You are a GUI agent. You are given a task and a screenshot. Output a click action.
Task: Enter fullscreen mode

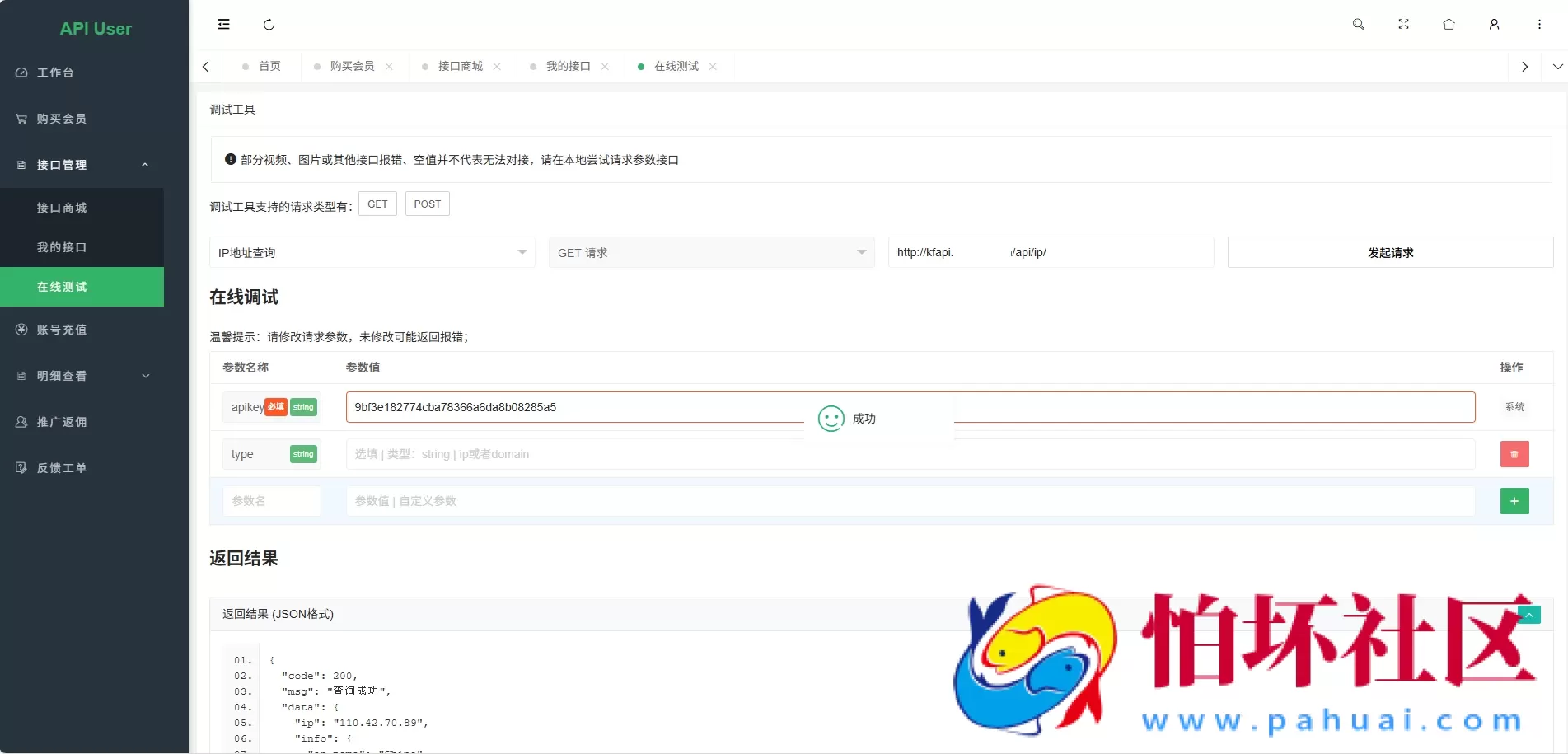tap(1403, 24)
